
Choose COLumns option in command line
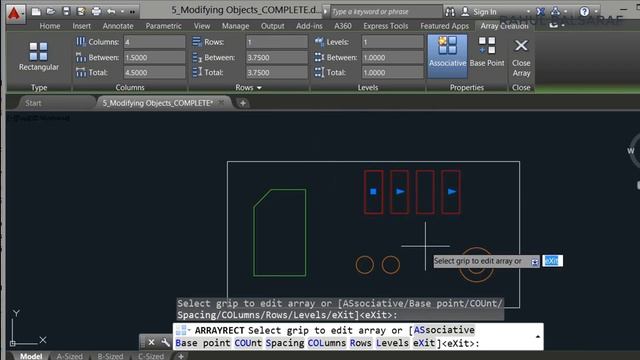click(x=327, y=343)
